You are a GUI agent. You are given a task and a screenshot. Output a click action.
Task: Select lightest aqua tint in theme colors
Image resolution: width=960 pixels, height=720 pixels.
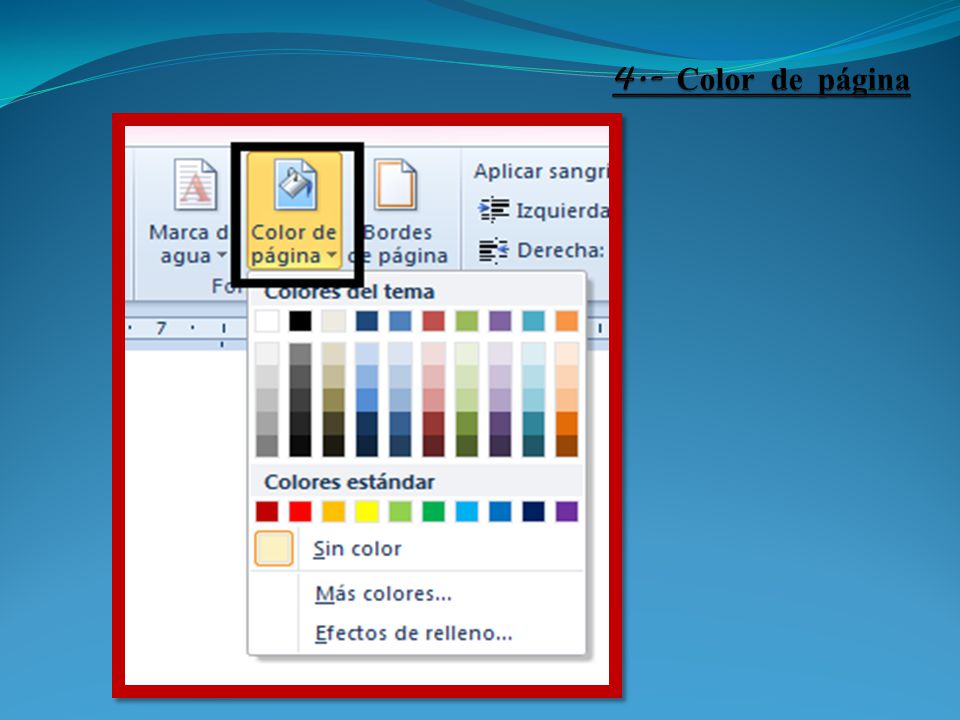533,354
